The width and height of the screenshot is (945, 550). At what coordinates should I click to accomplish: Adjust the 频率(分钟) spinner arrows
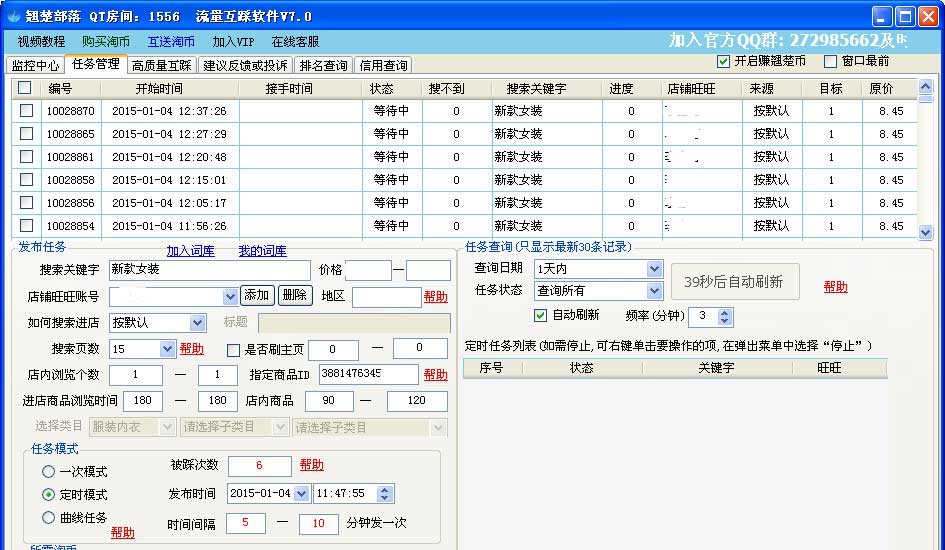725,316
